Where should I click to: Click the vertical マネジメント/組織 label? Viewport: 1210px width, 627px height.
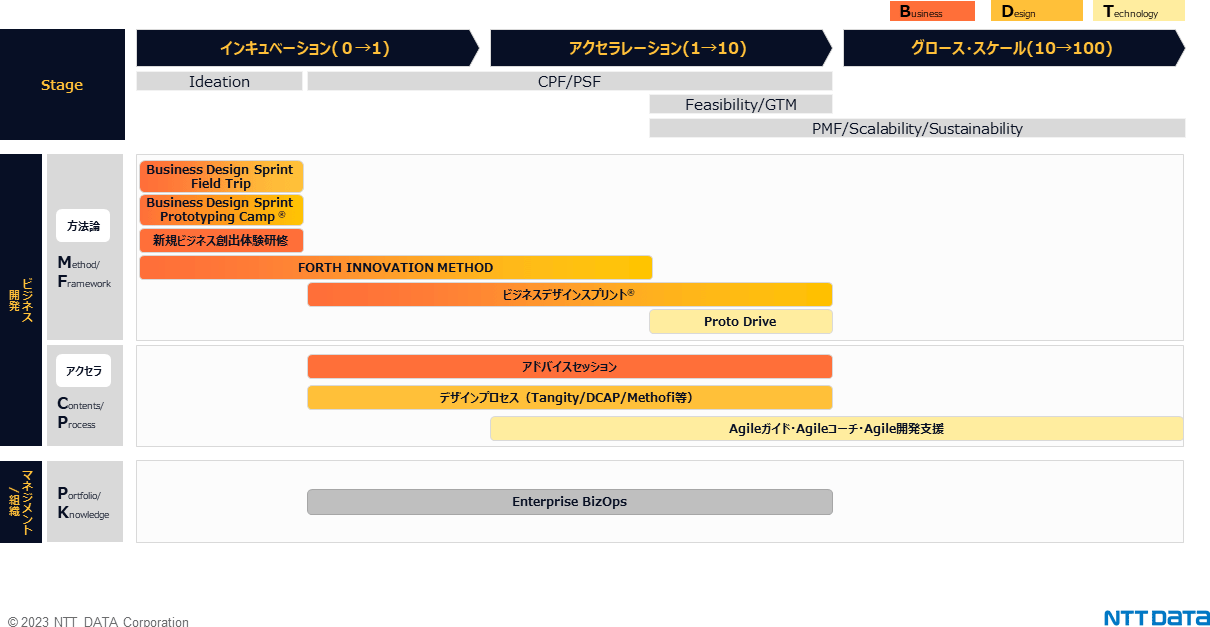(x=21, y=502)
